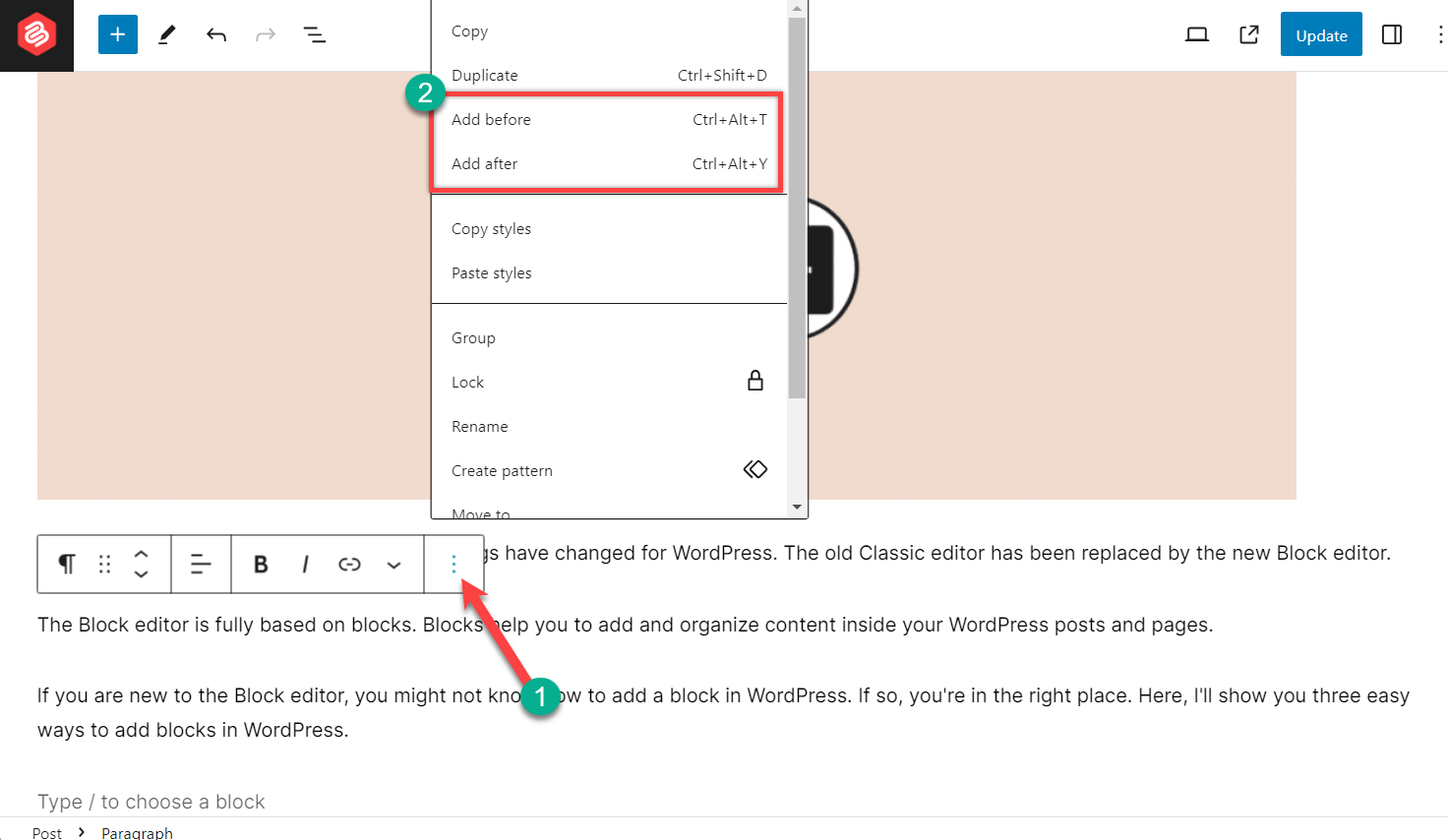Screen dimensions: 1448x840
Task: Click menu scrollbar up arrow
Action: [797, 8]
